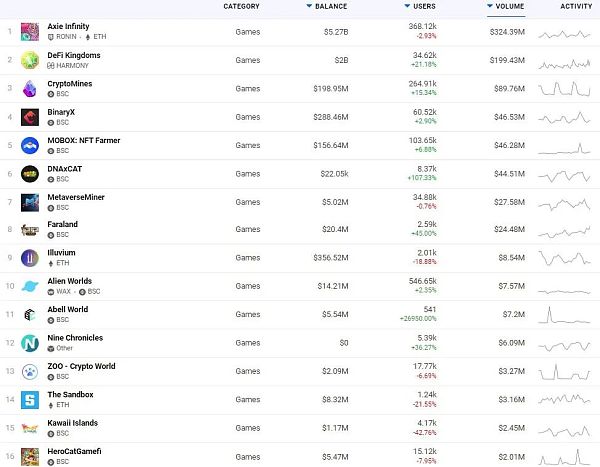
Task: Click The Sandbox logo icon
Action: pyautogui.click(x=29, y=399)
